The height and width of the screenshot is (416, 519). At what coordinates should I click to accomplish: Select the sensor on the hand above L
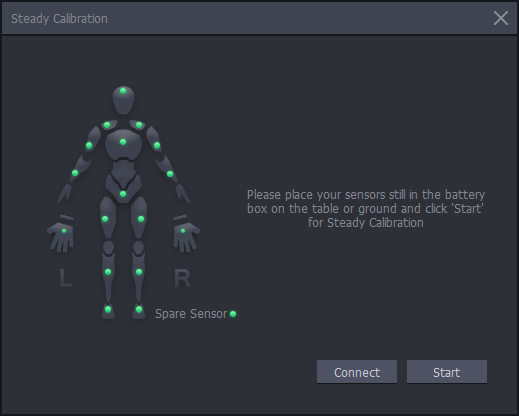tap(64, 231)
